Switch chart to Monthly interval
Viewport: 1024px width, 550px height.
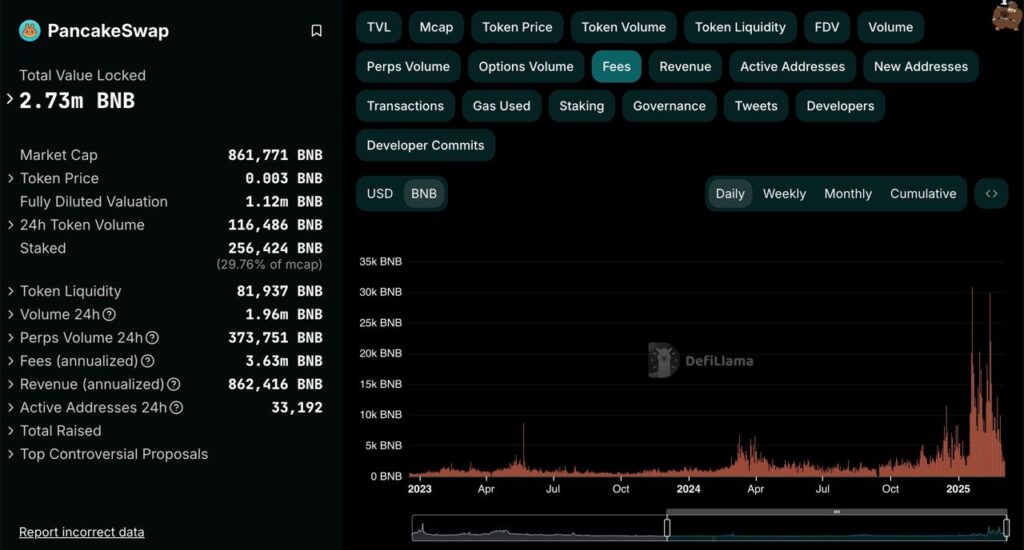[848, 194]
